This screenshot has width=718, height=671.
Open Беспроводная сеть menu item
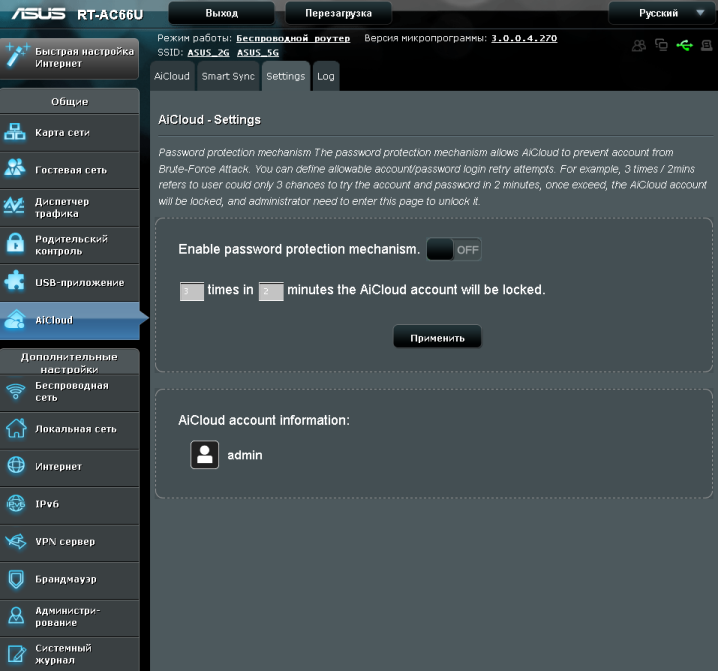pyautogui.click(x=70, y=392)
